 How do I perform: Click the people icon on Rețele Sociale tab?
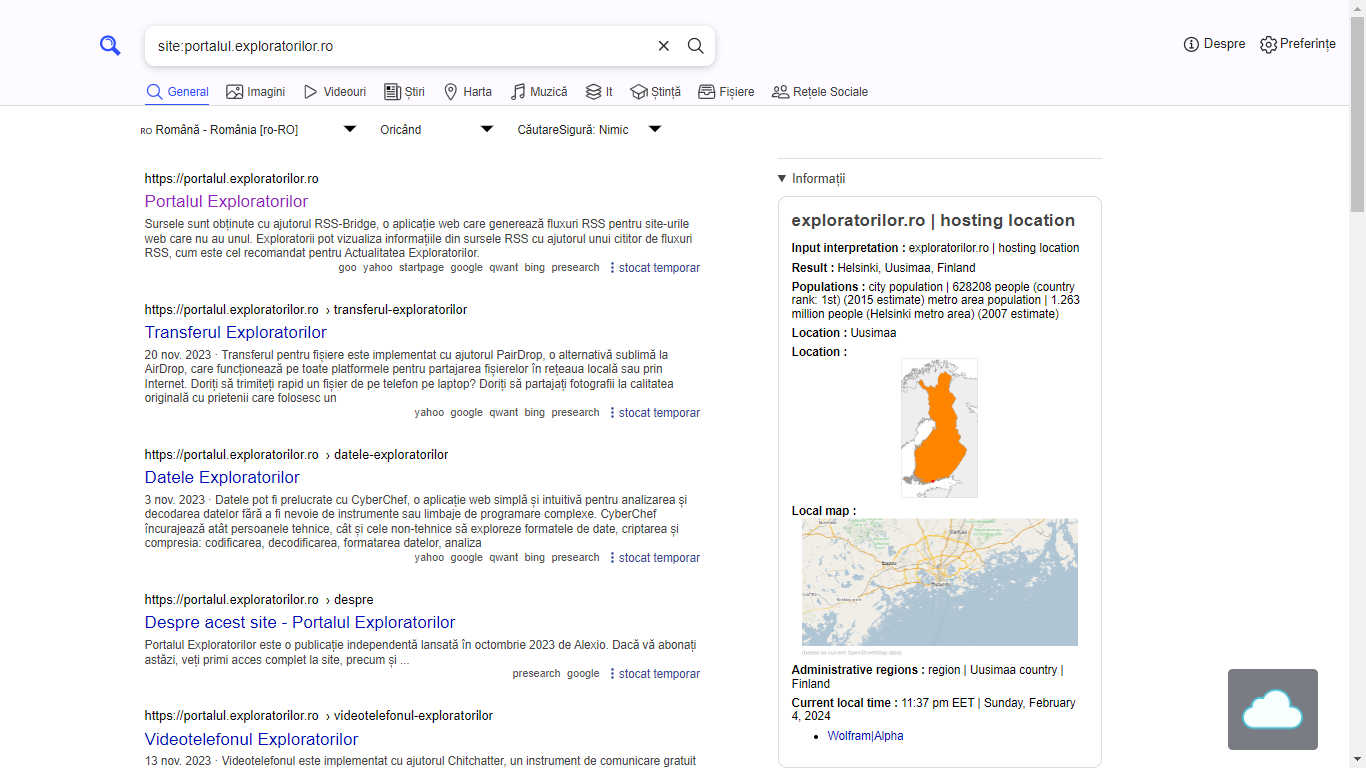779,91
